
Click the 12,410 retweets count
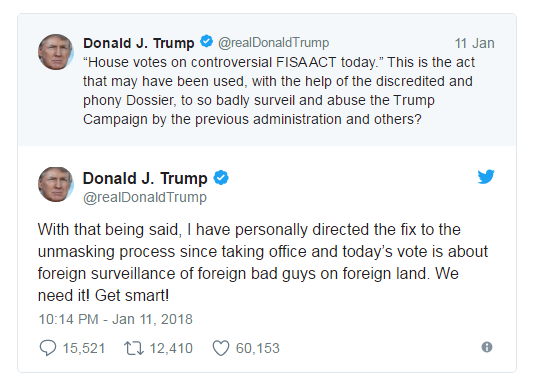pos(171,348)
